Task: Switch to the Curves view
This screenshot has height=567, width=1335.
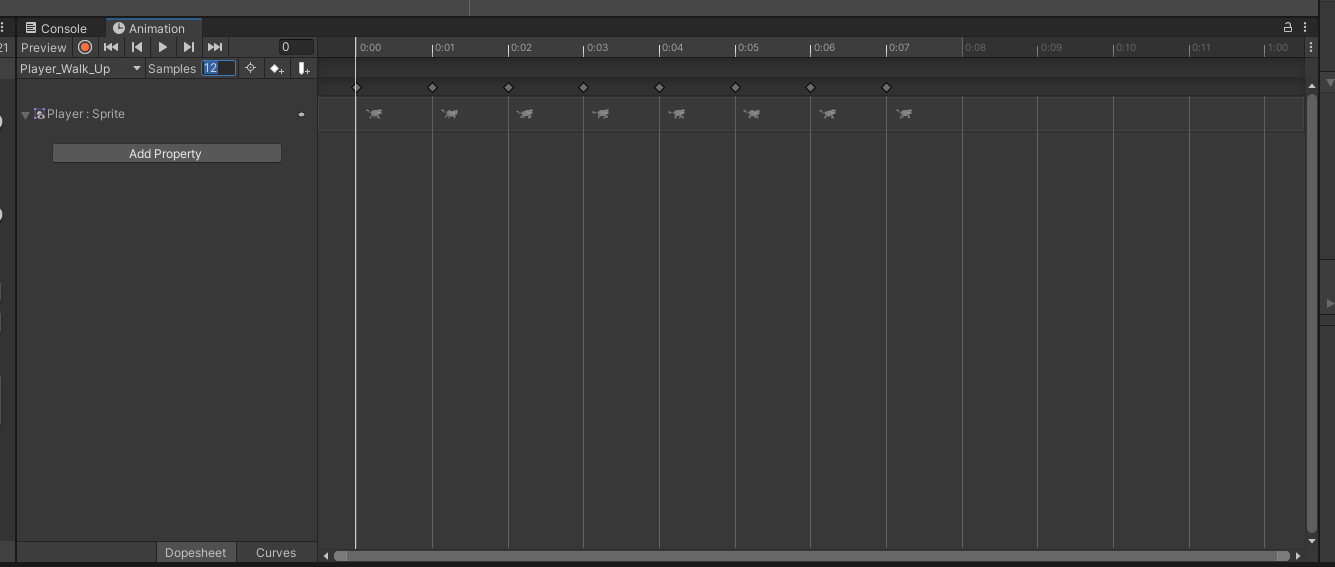Action: [276, 552]
